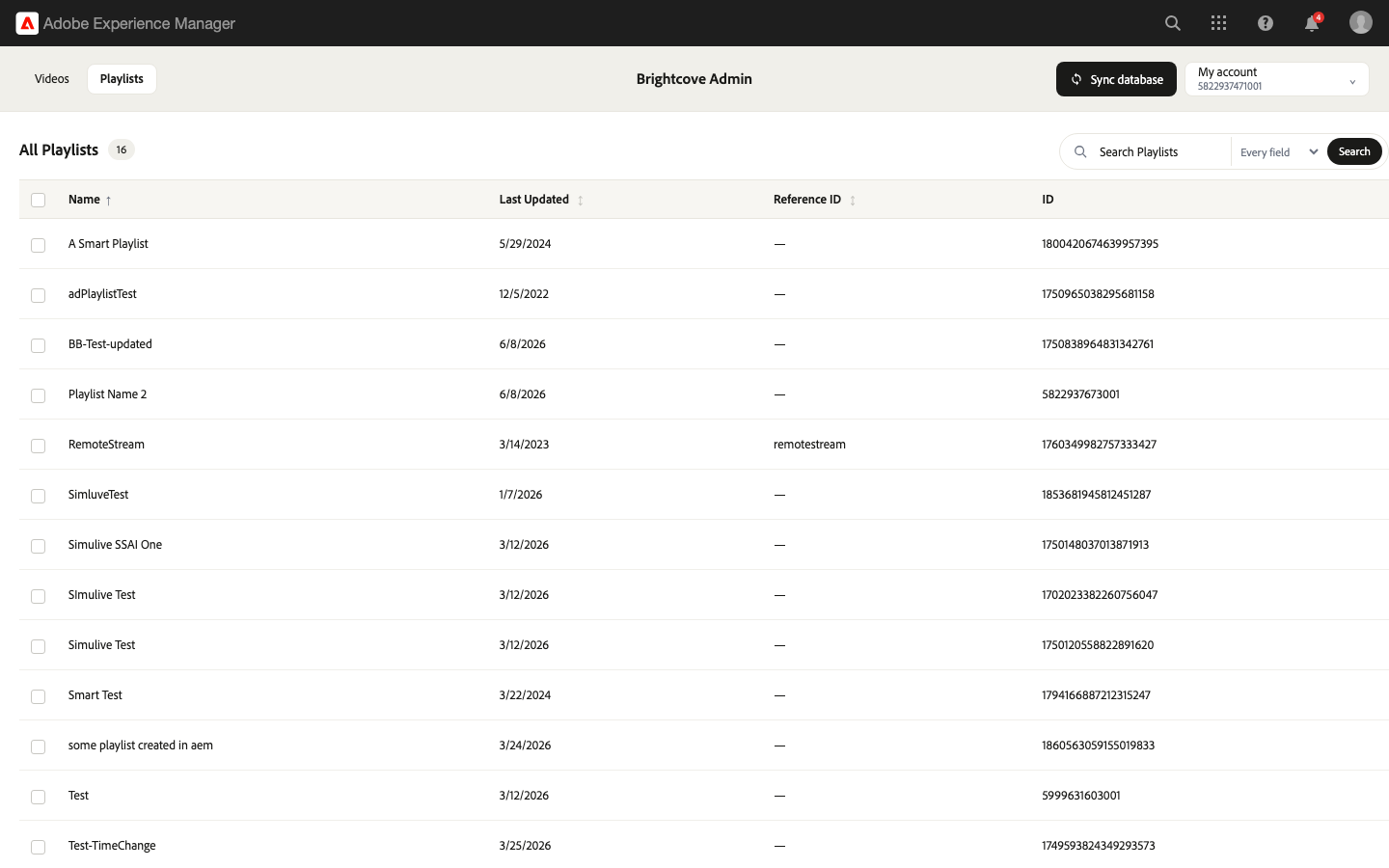Open some playlist created in aem
1389x868 pixels.
[141, 746]
